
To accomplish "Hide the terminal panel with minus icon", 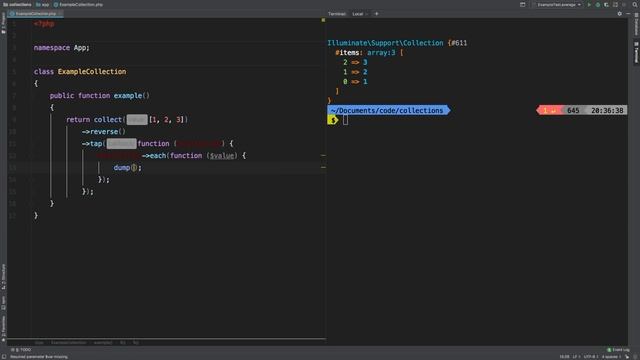I will (x=628, y=13).
